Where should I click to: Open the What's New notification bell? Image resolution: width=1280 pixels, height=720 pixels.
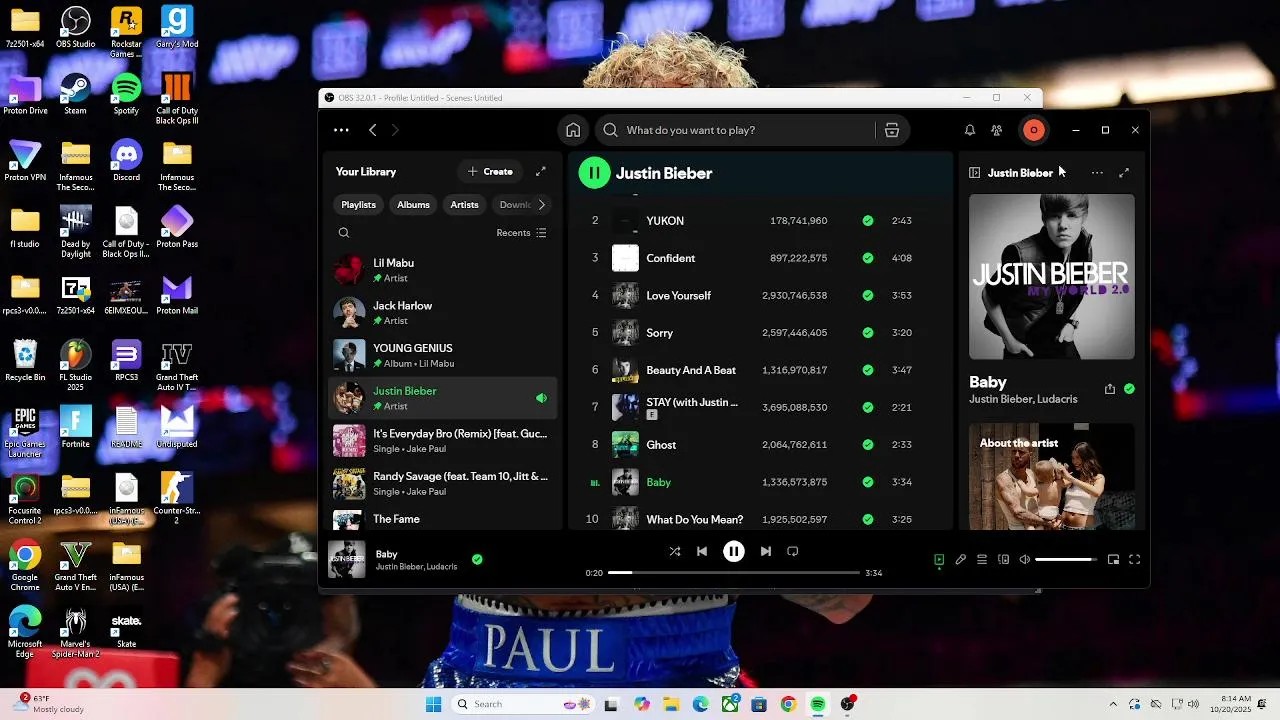969,130
